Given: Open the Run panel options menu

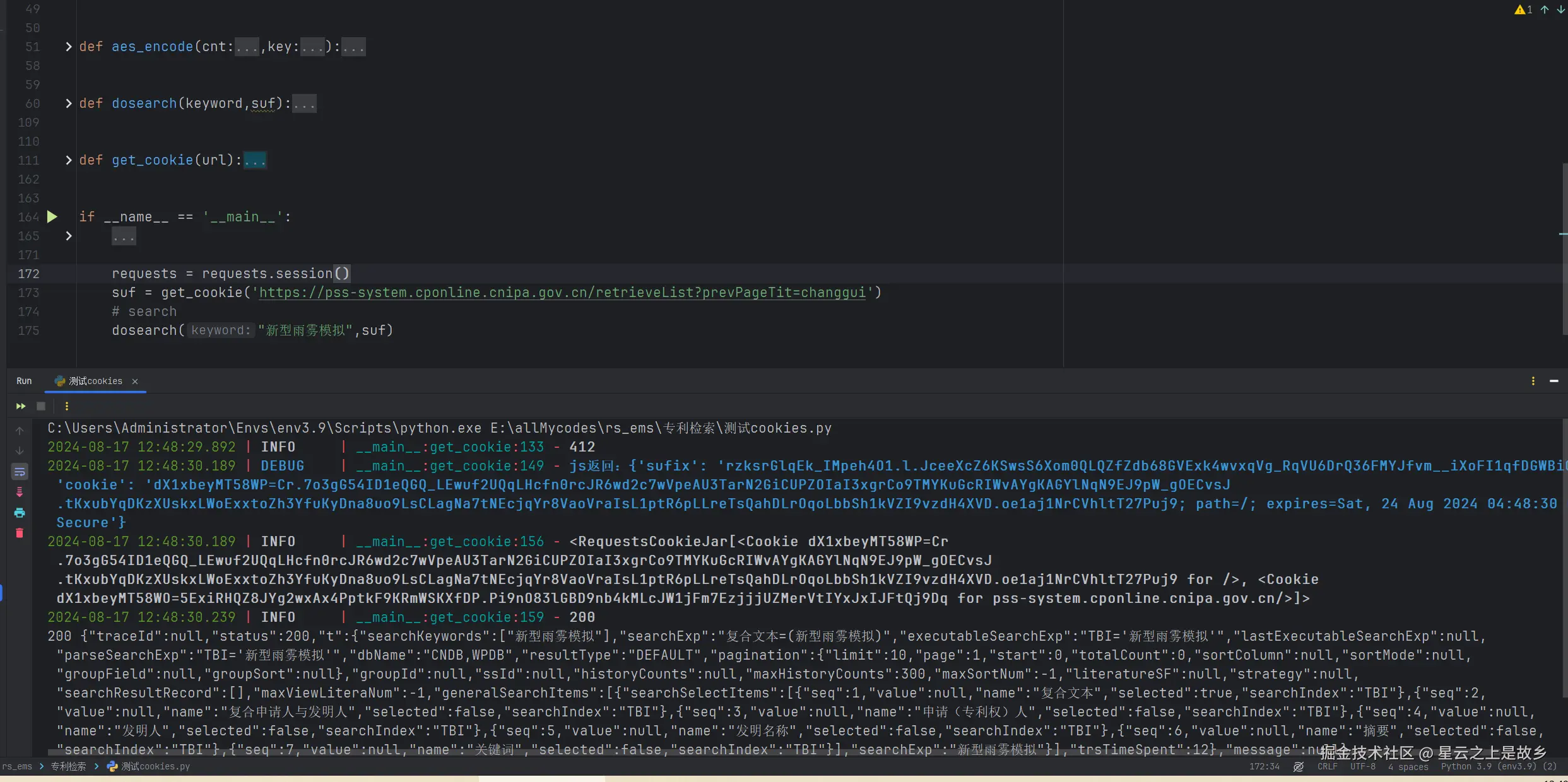Looking at the screenshot, I should click(1533, 381).
